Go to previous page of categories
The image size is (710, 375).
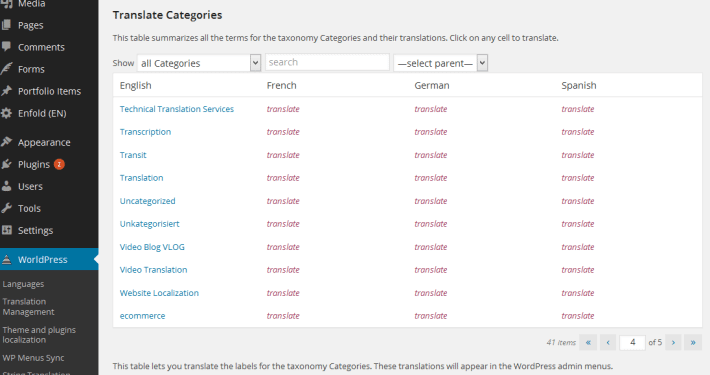click(x=608, y=342)
